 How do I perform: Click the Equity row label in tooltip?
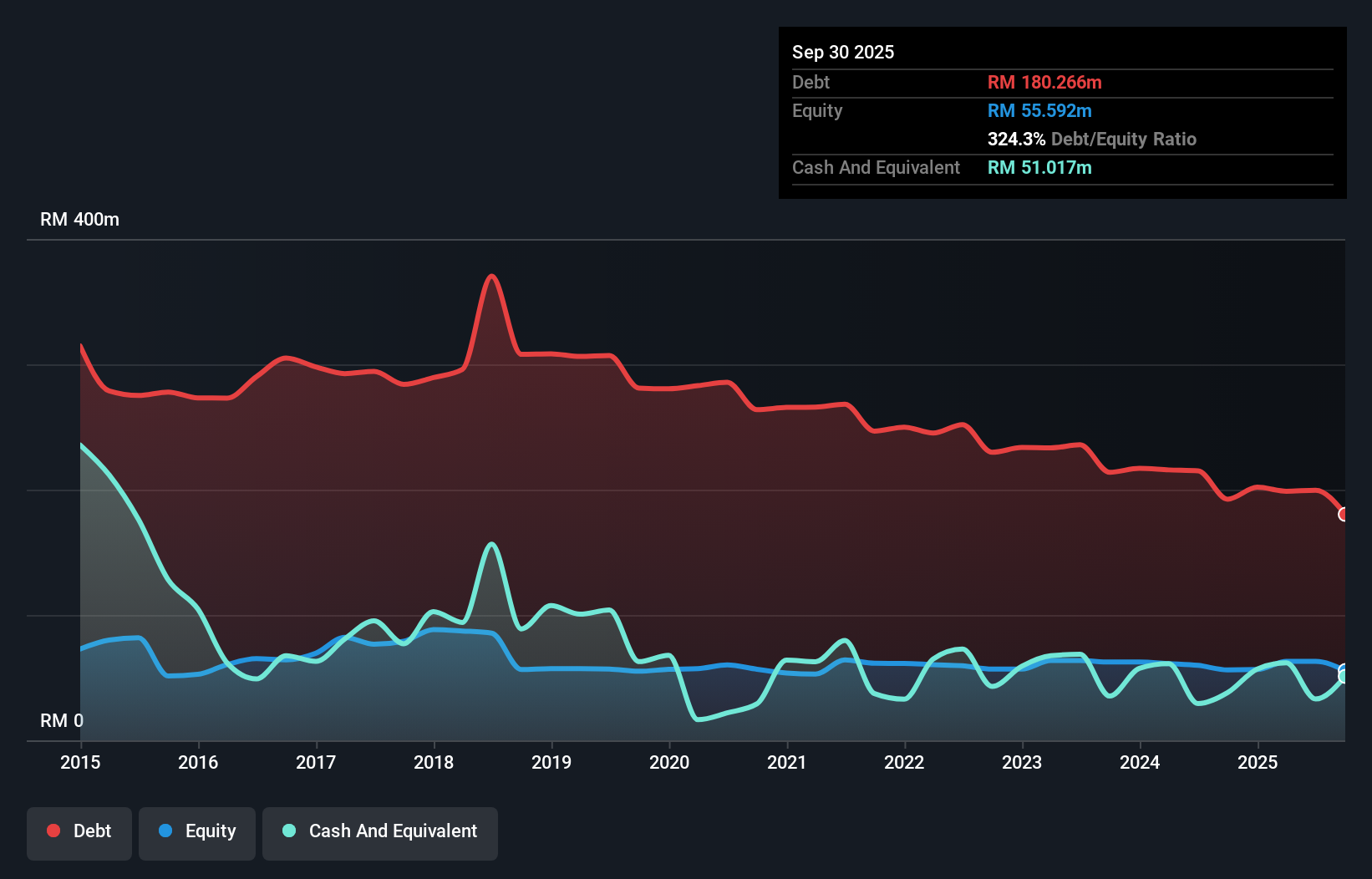point(817,111)
